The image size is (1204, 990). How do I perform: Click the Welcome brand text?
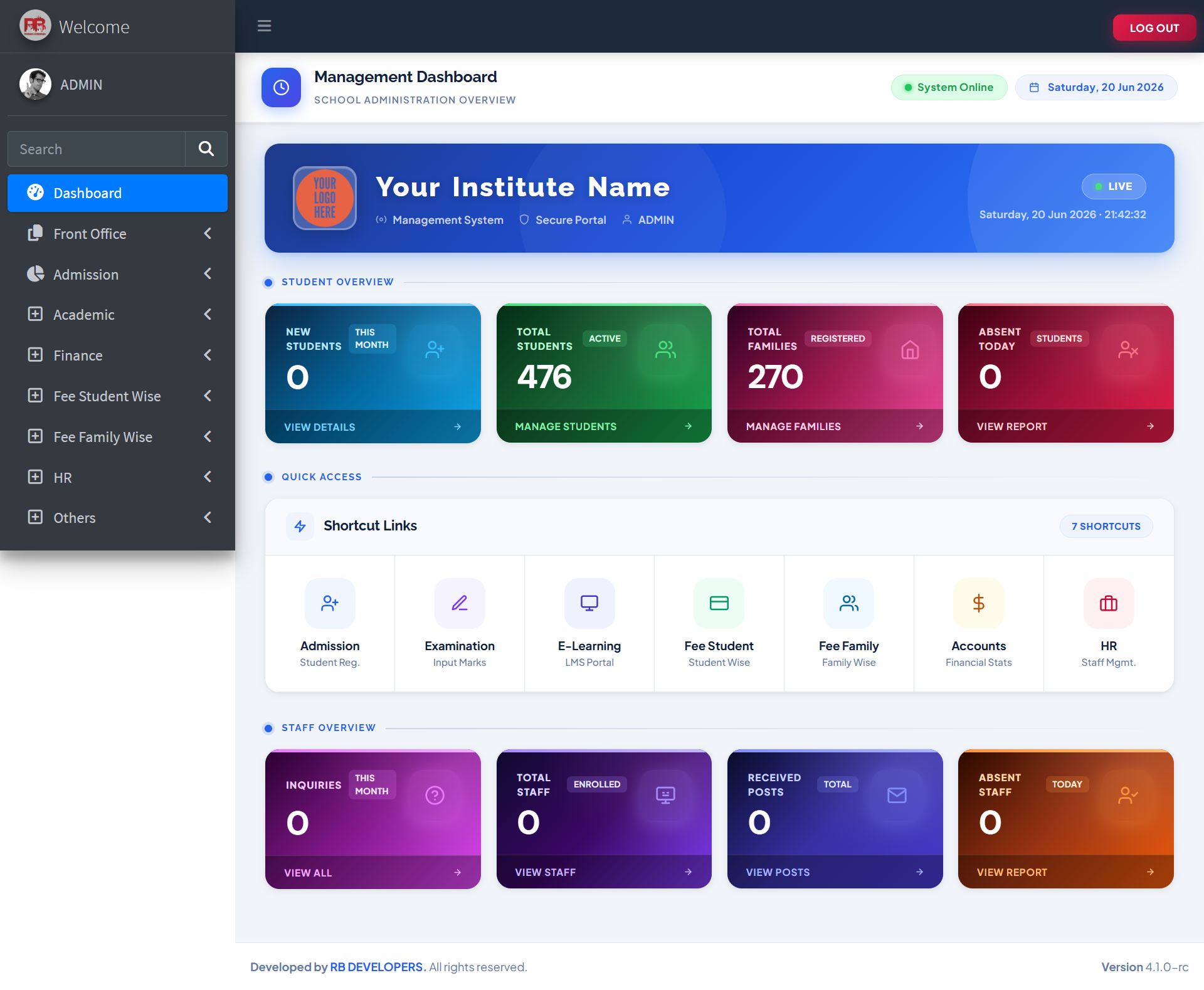pos(94,27)
